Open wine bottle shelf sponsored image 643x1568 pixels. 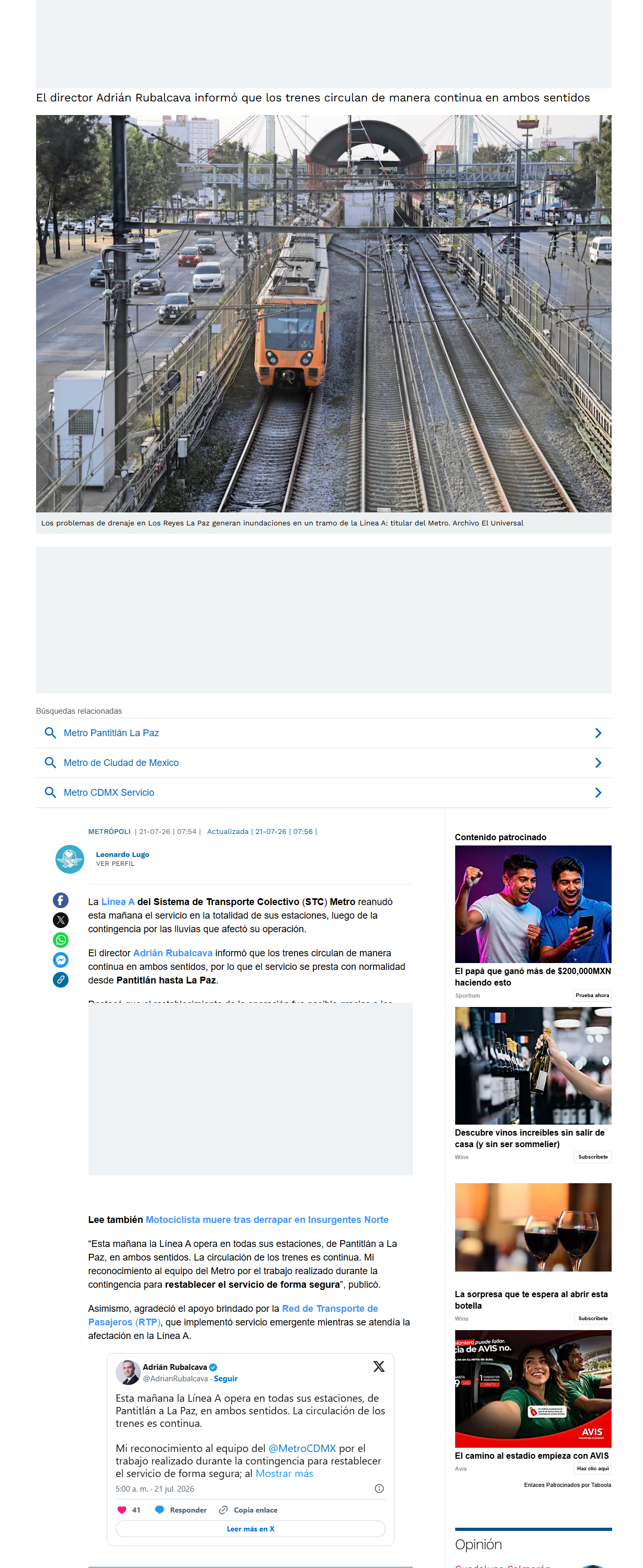533,1065
